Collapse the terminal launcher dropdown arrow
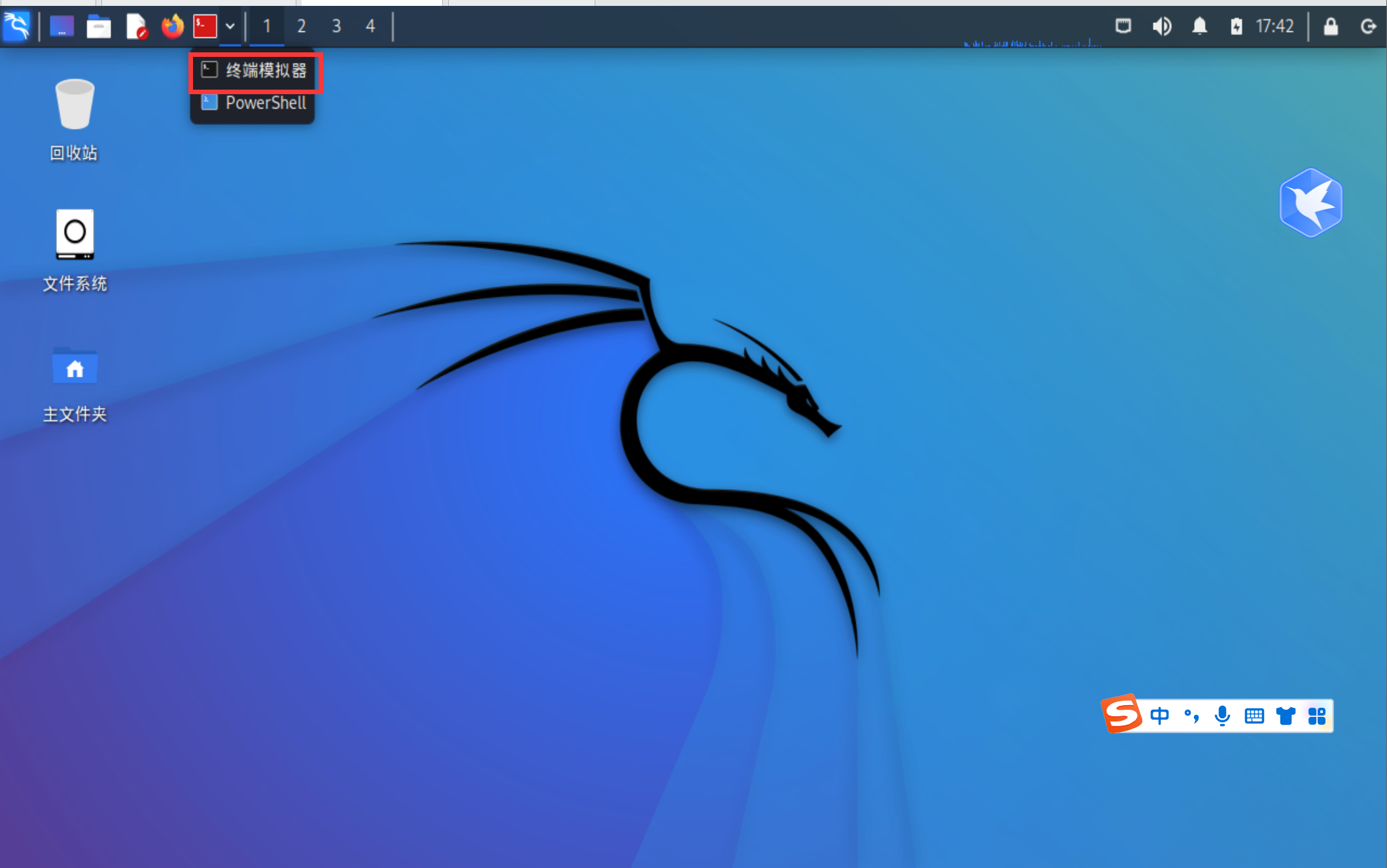The width and height of the screenshot is (1387, 868). coord(230,26)
